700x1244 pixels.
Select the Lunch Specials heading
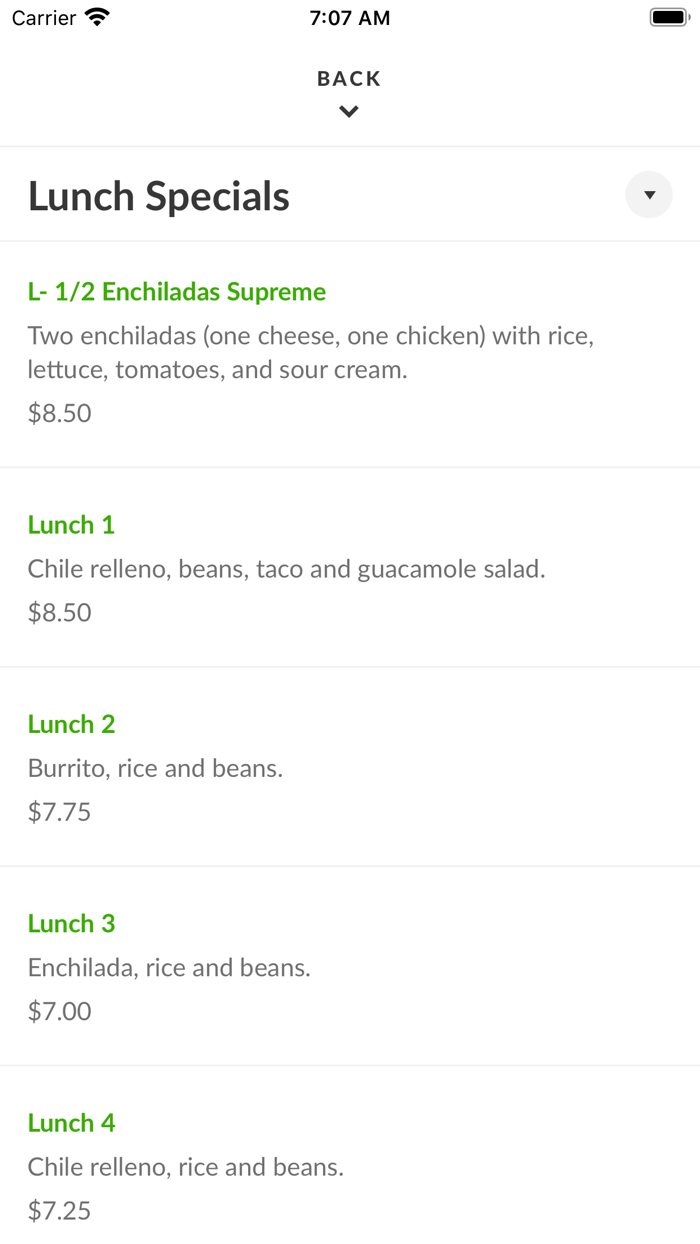(x=159, y=196)
